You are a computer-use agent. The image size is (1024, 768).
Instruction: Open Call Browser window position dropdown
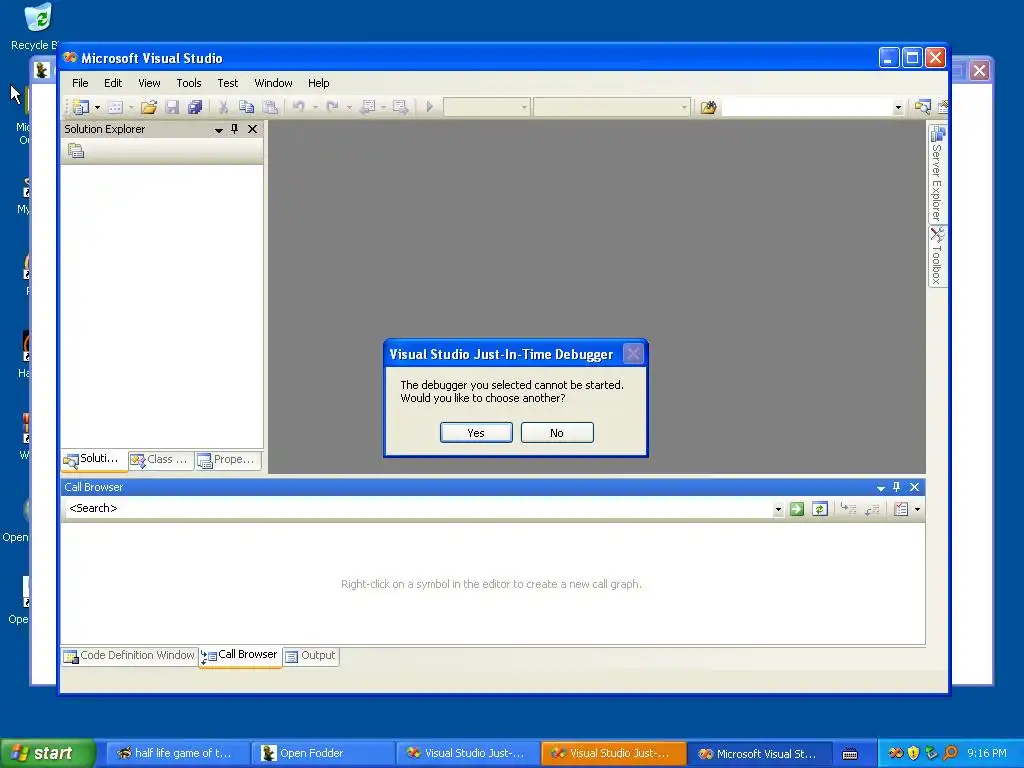tap(880, 488)
